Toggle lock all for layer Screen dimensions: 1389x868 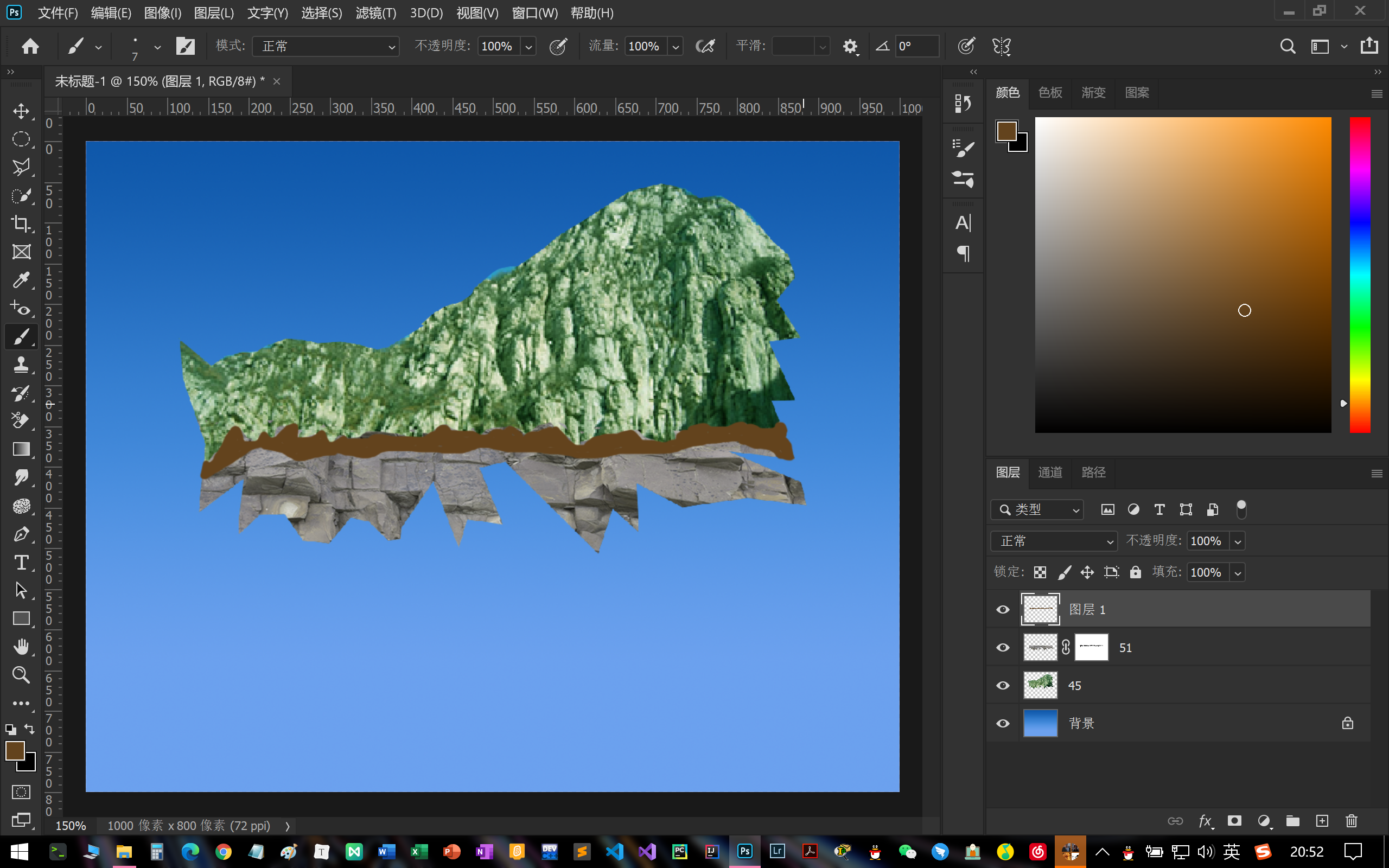click(x=1135, y=572)
